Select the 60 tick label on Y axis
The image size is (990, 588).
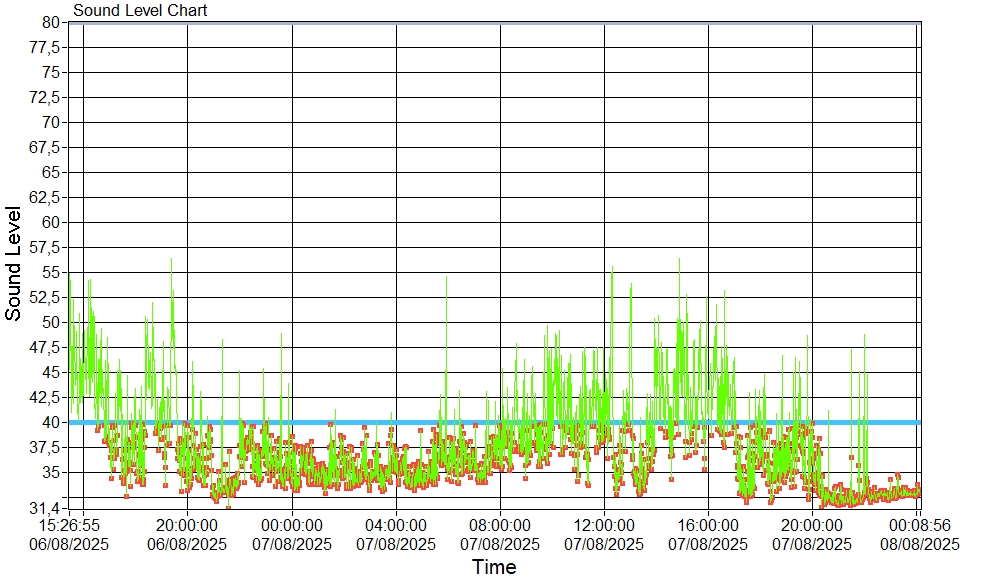click(51, 222)
